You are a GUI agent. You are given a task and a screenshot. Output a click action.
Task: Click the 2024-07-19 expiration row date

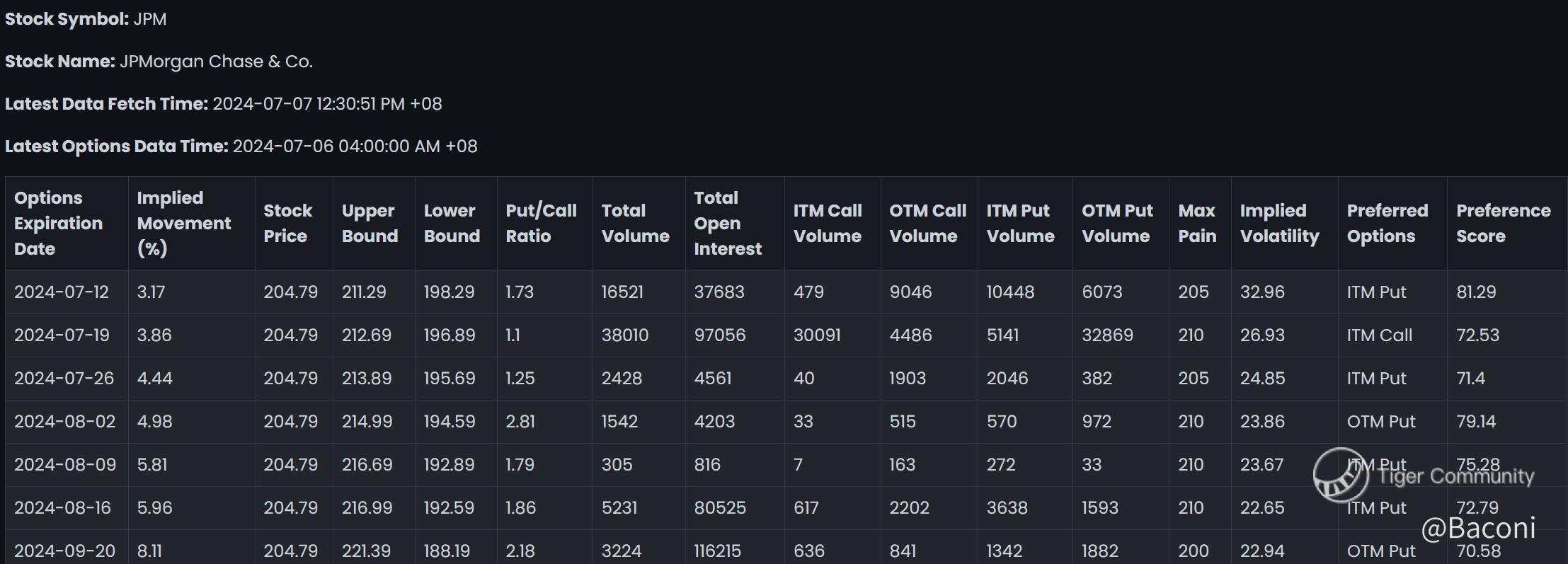(x=62, y=335)
